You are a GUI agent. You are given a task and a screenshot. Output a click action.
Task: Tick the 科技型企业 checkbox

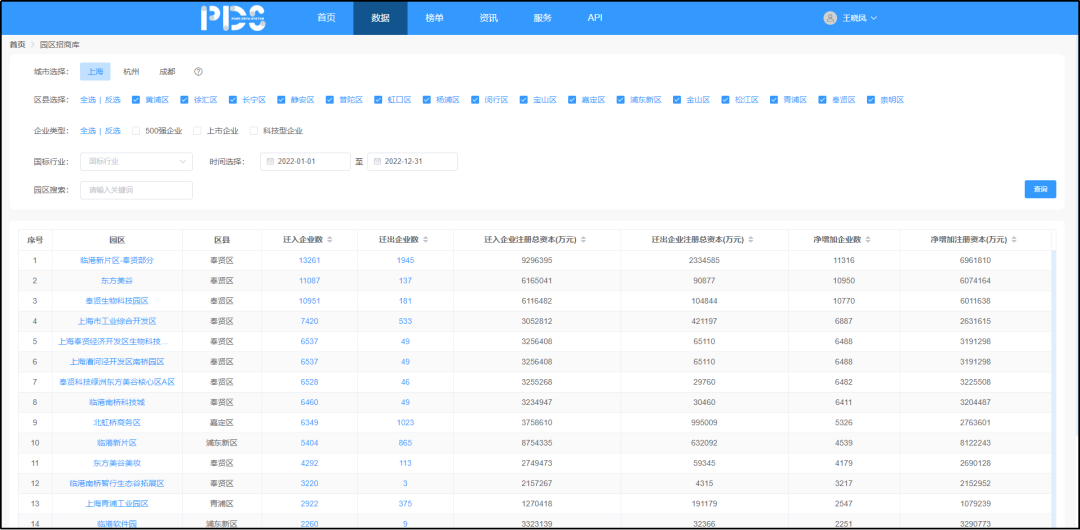255,130
